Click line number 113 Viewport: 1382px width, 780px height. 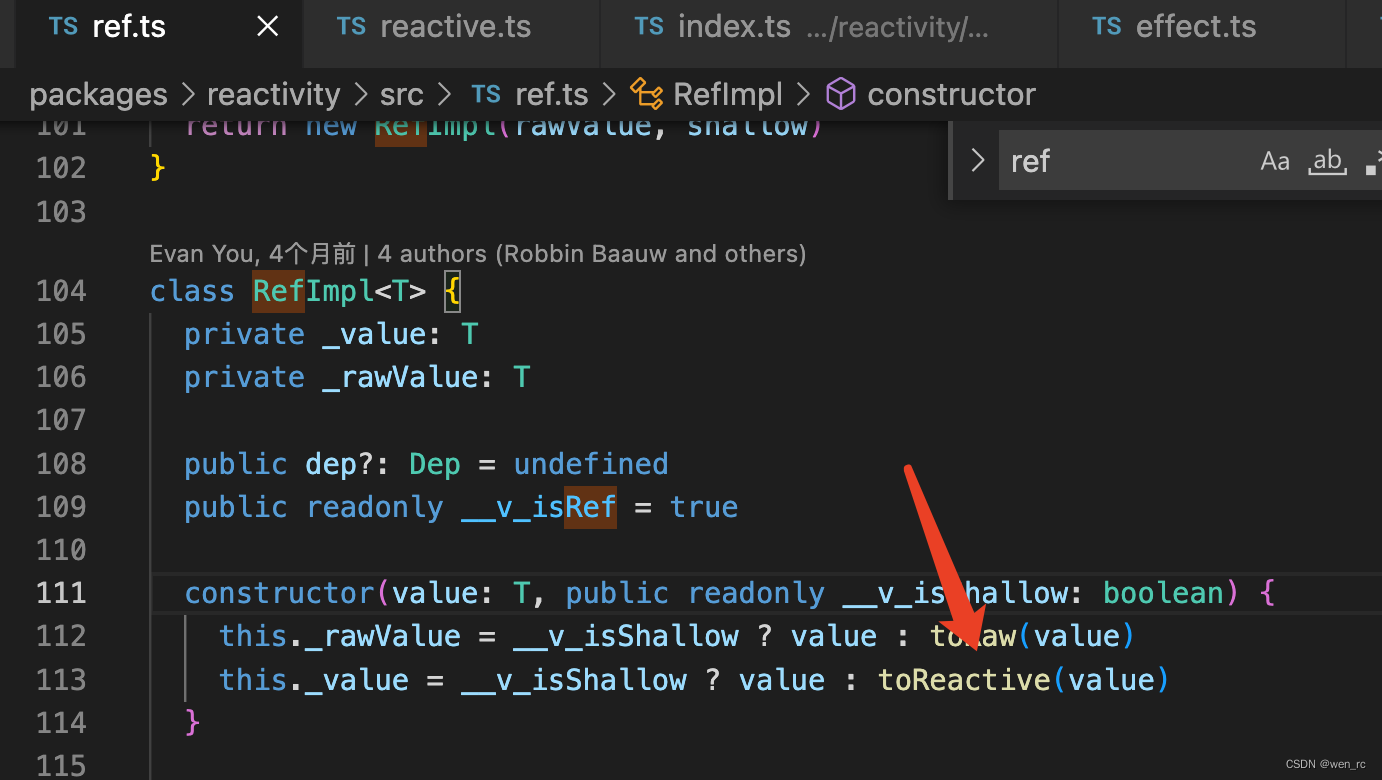pos(62,680)
